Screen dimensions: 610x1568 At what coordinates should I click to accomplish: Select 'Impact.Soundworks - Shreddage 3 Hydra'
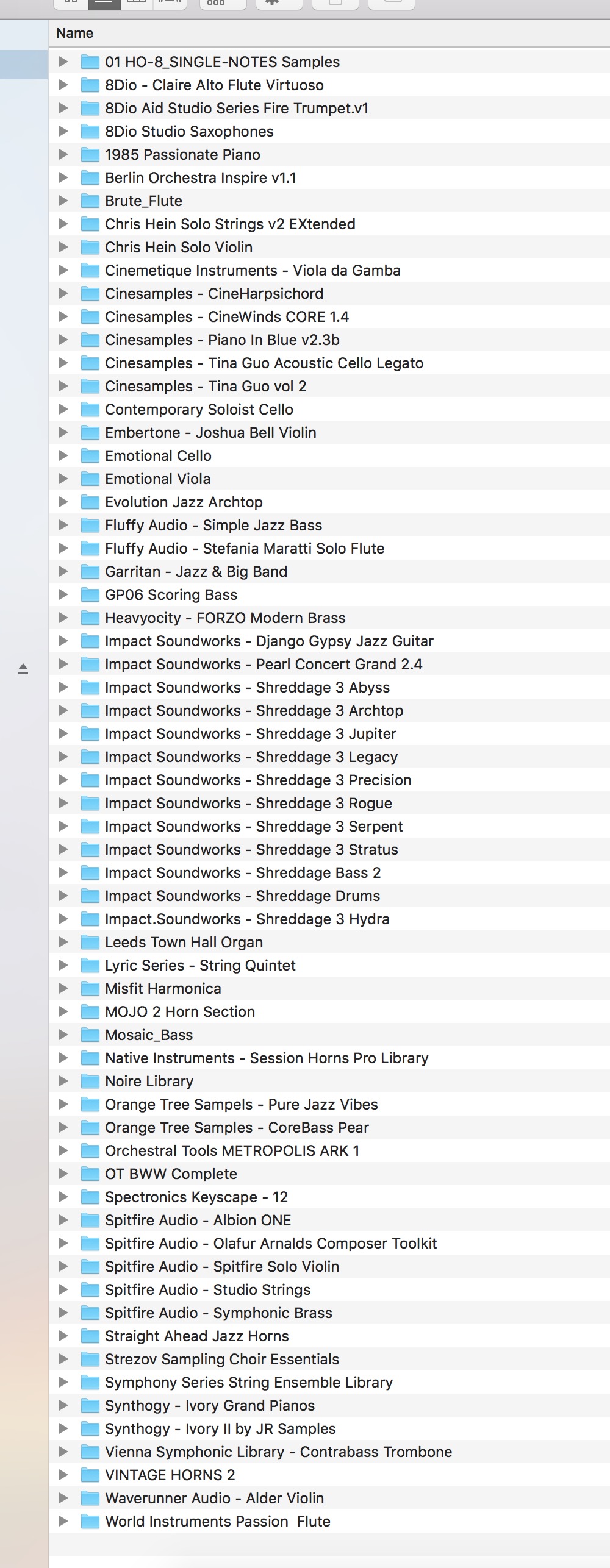coord(329,919)
